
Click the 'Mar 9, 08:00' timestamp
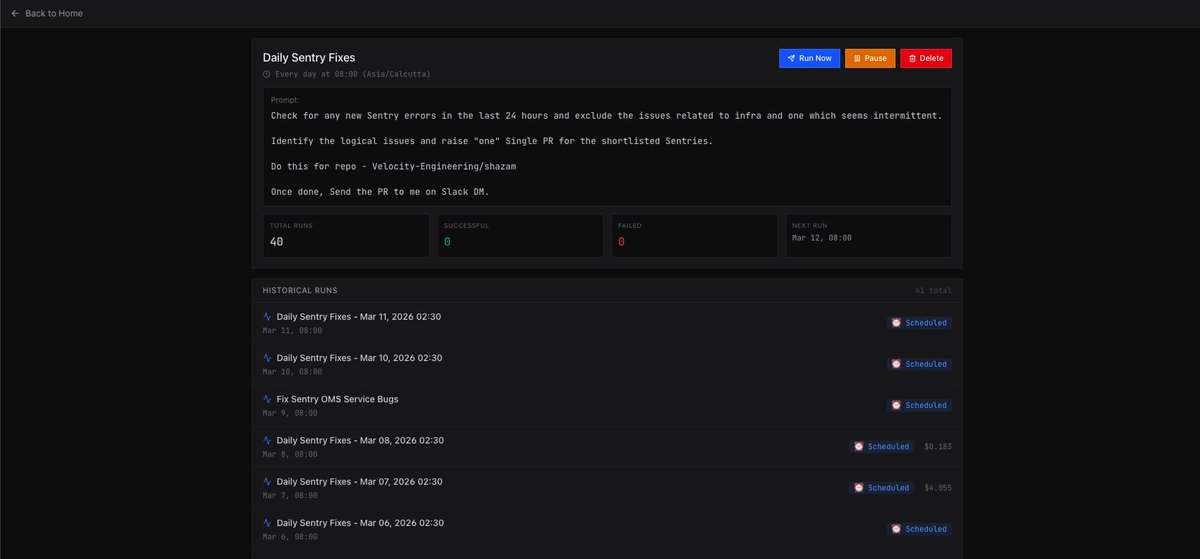(290, 413)
